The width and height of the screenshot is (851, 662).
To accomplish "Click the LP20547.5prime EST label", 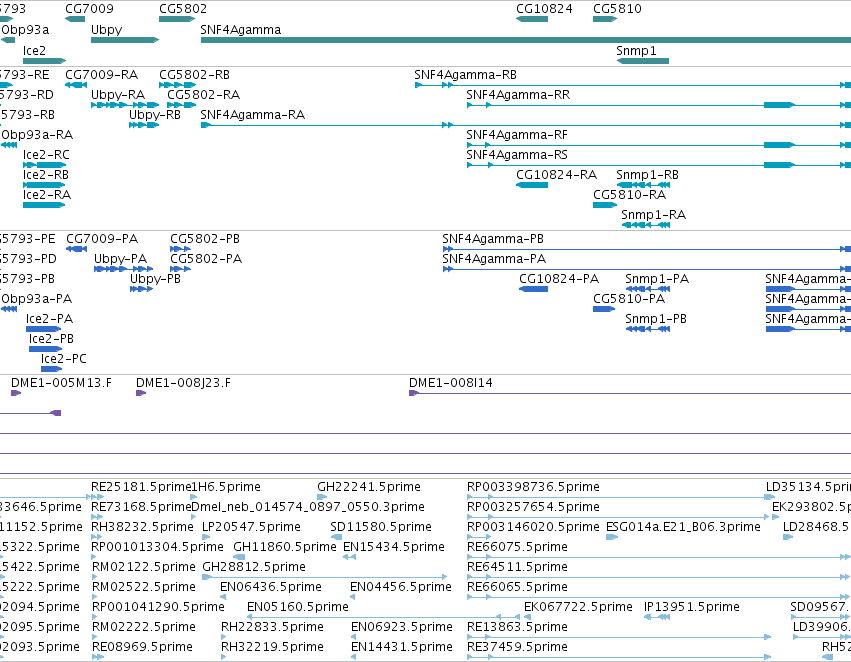I will pos(251,527).
